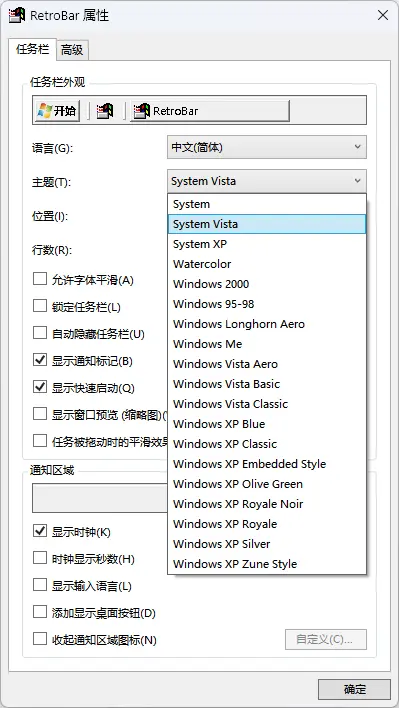Pick Windows Vista Basic from the list
Screen dimensions: 399x708
pos(267,384)
